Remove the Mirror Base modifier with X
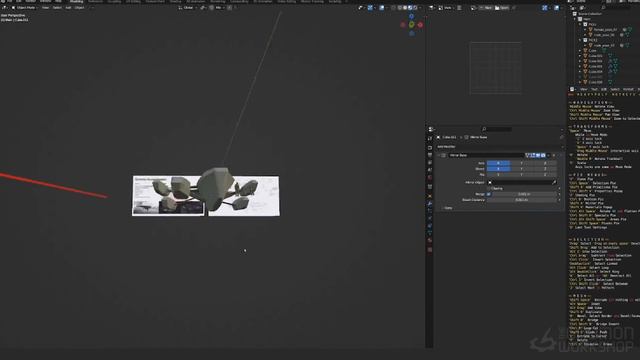The image size is (640, 360). (x=553, y=156)
